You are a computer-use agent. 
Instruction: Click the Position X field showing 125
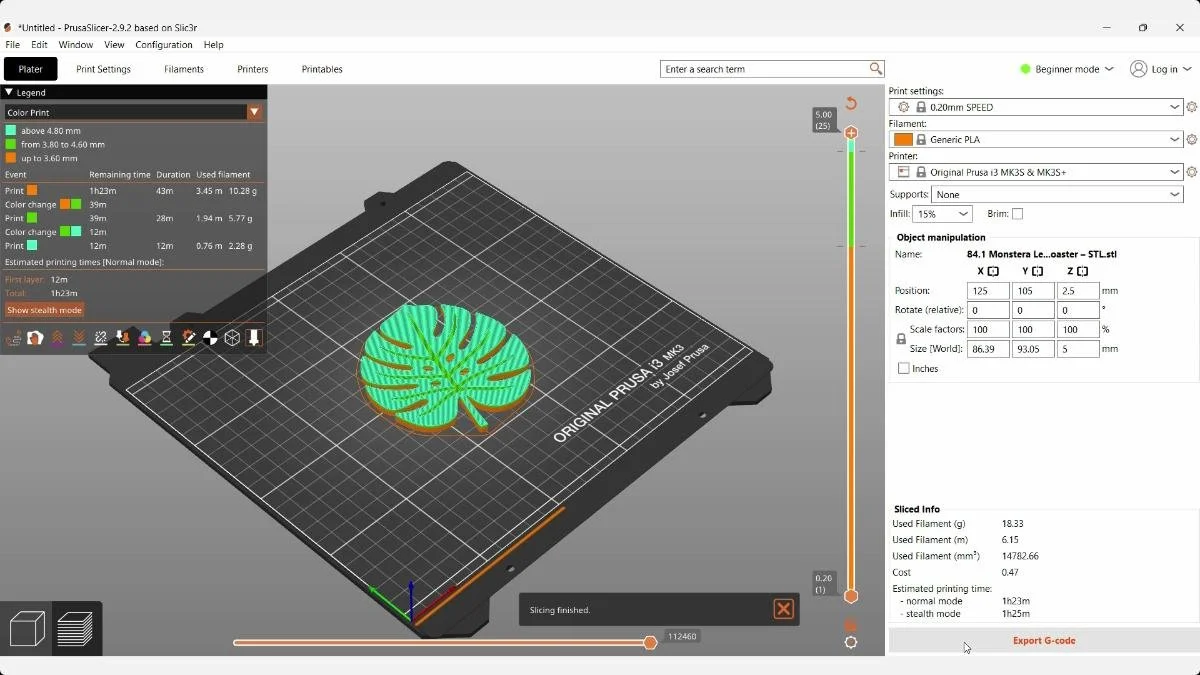[988, 291]
